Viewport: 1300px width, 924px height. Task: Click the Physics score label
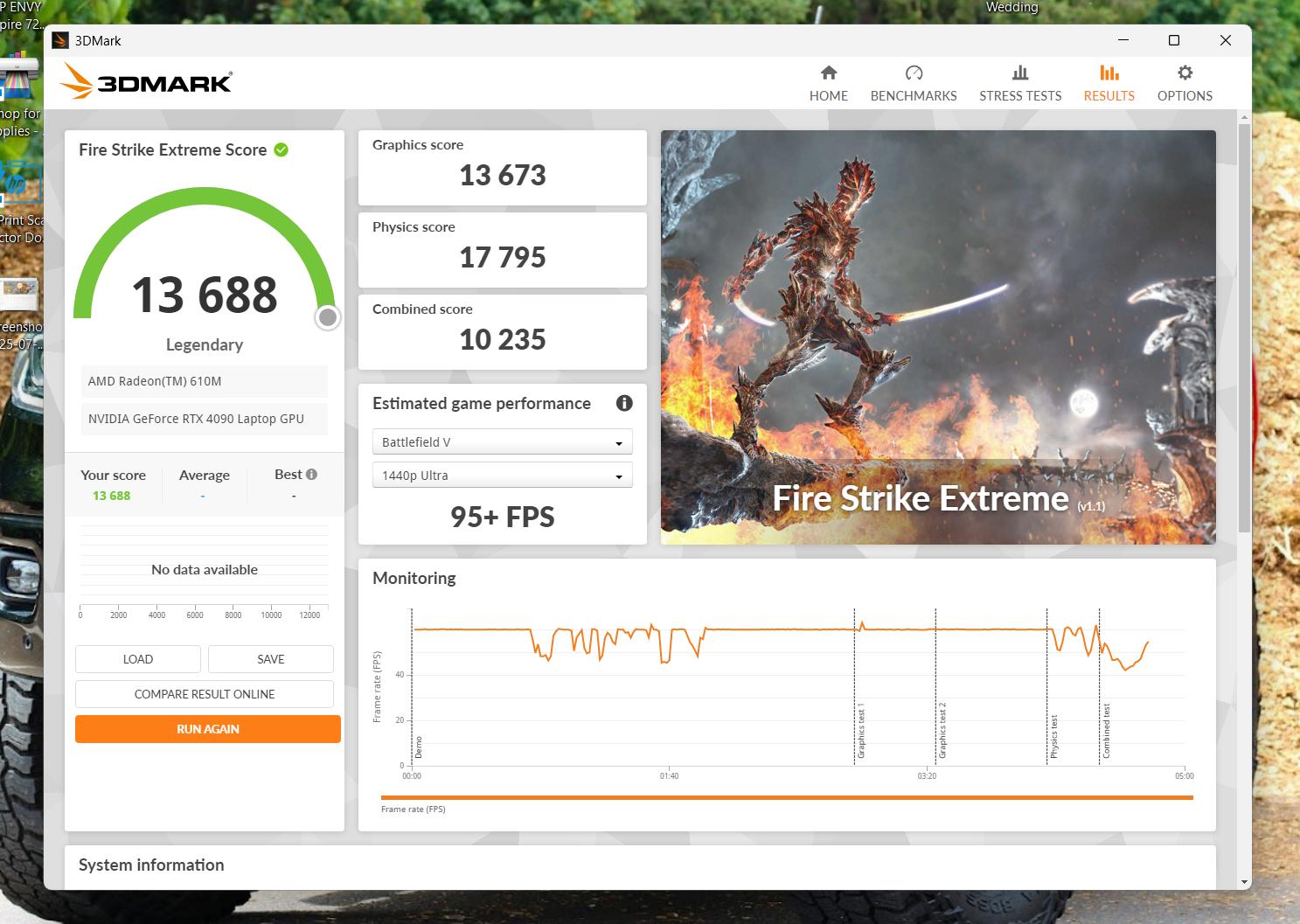coord(414,227)
